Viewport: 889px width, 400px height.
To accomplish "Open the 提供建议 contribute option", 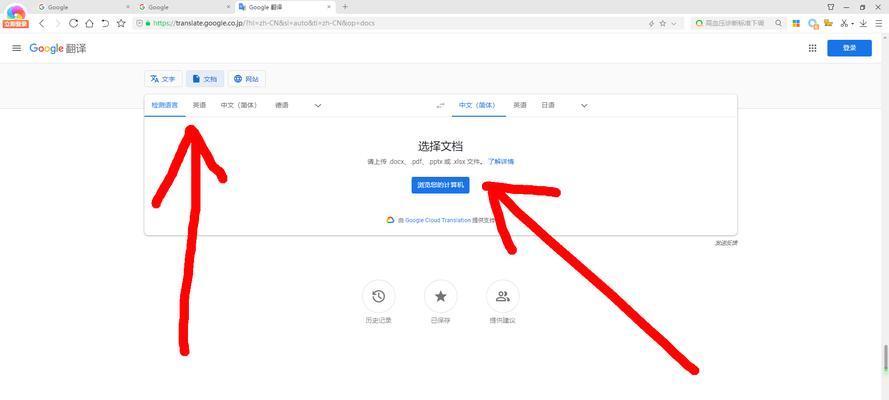I will coord(502,296).
